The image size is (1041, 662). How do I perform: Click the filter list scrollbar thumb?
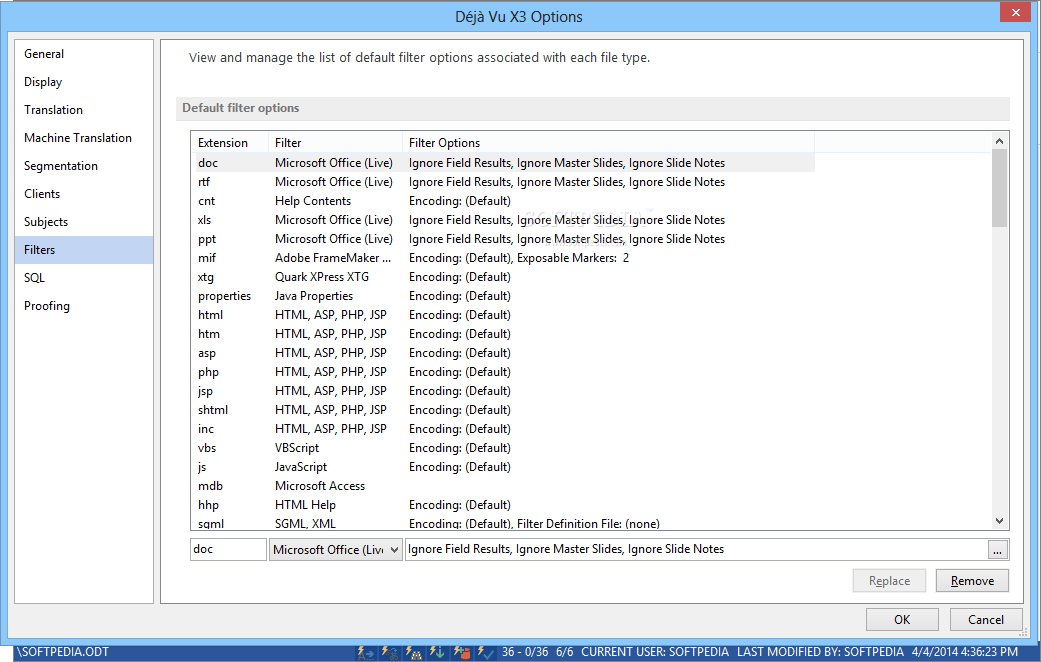[999, 188]
